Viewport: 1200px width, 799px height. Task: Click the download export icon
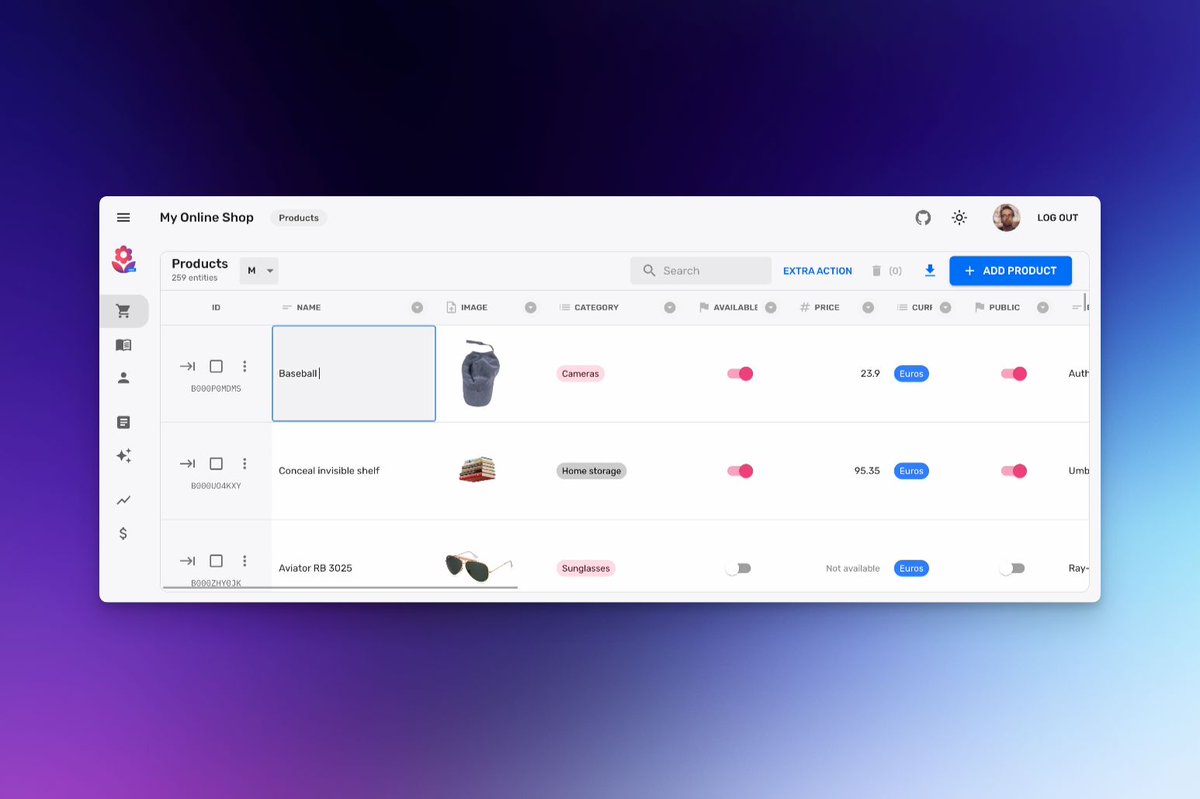tap(930, 271)
